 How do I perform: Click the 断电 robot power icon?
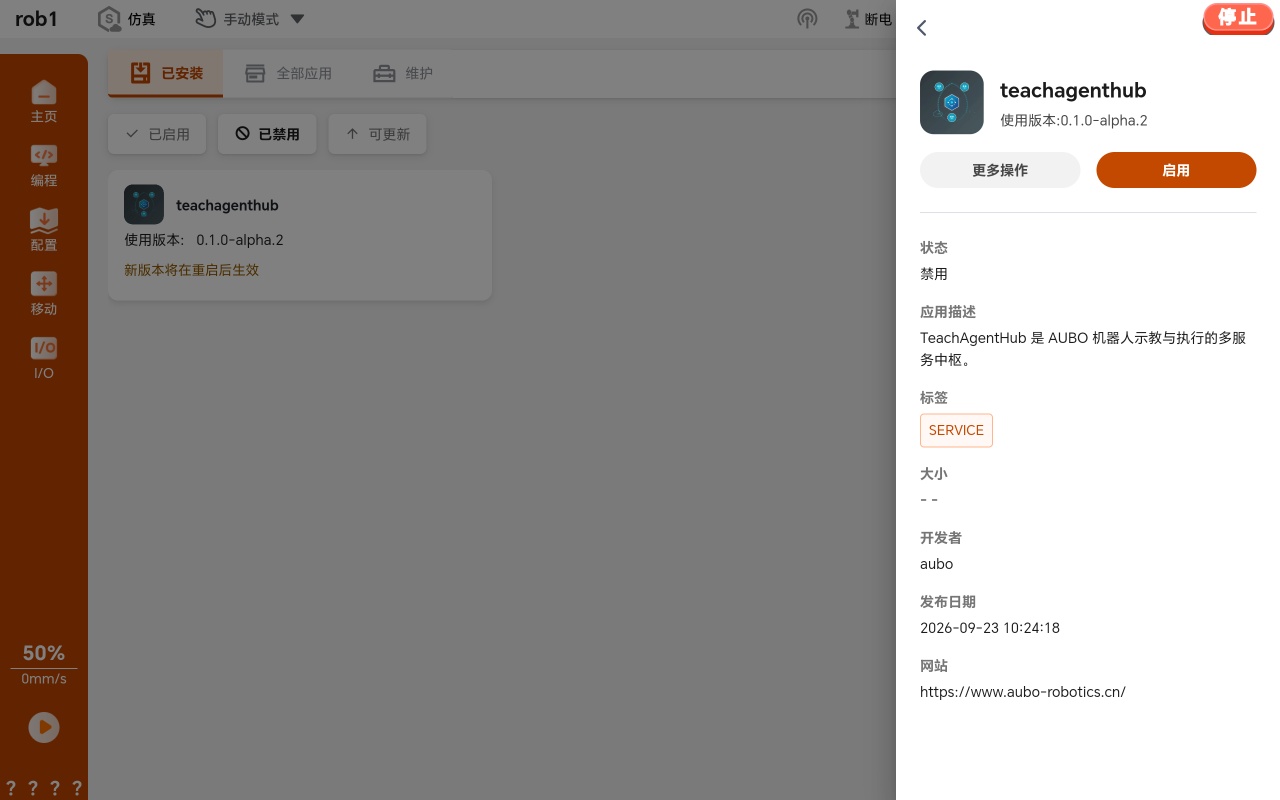853,19
